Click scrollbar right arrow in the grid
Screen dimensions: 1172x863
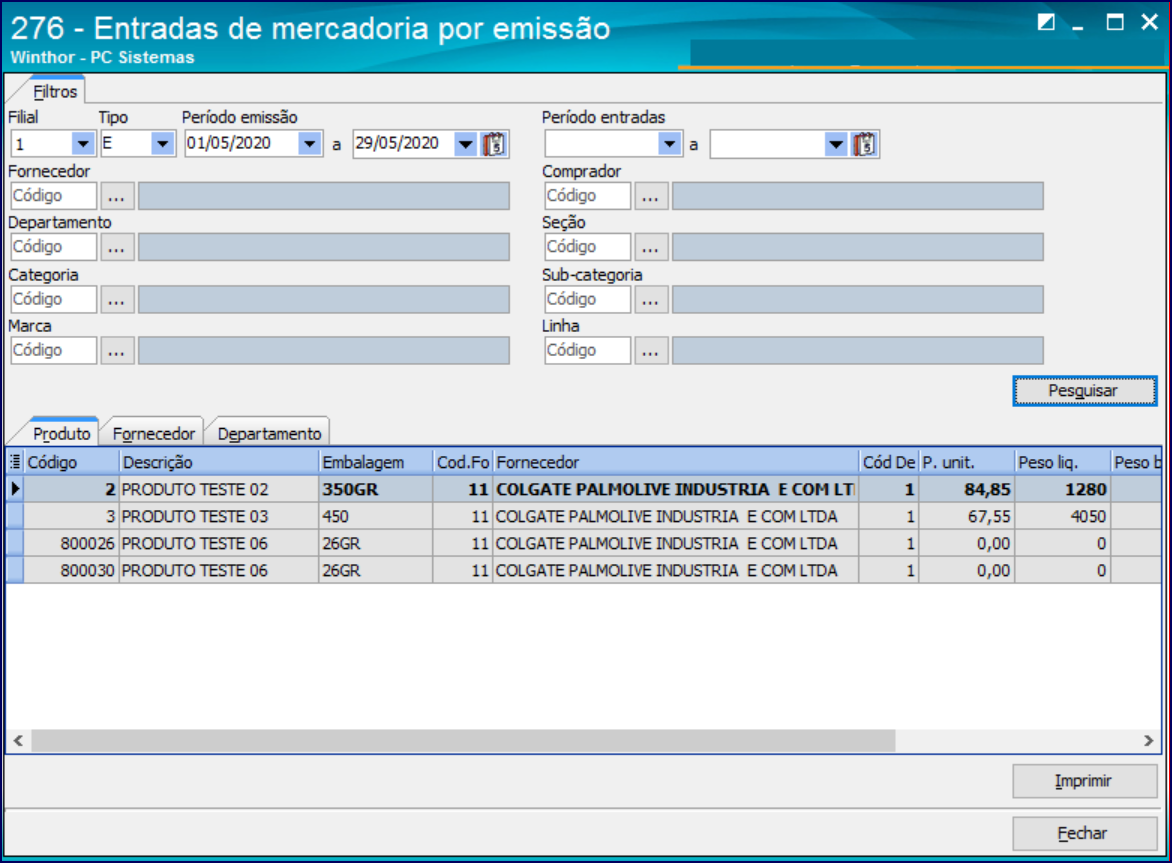click(1148, 740)
